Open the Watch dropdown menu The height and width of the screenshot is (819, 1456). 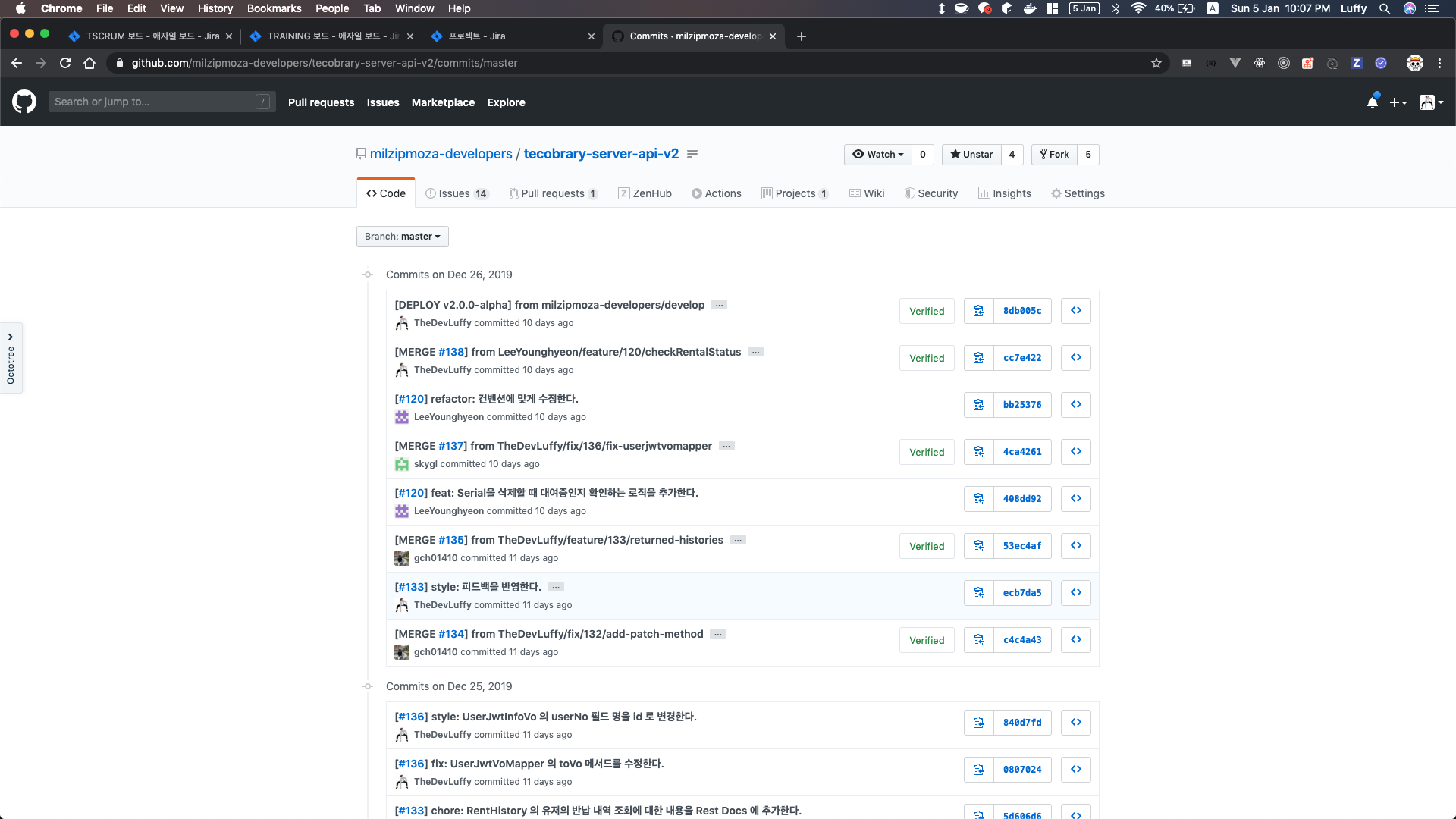tap(877, 155)
